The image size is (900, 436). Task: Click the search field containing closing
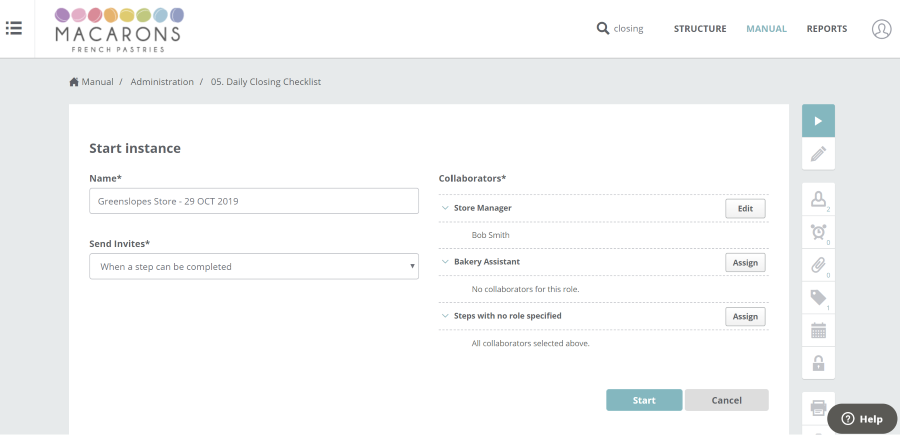coord(629,29)
